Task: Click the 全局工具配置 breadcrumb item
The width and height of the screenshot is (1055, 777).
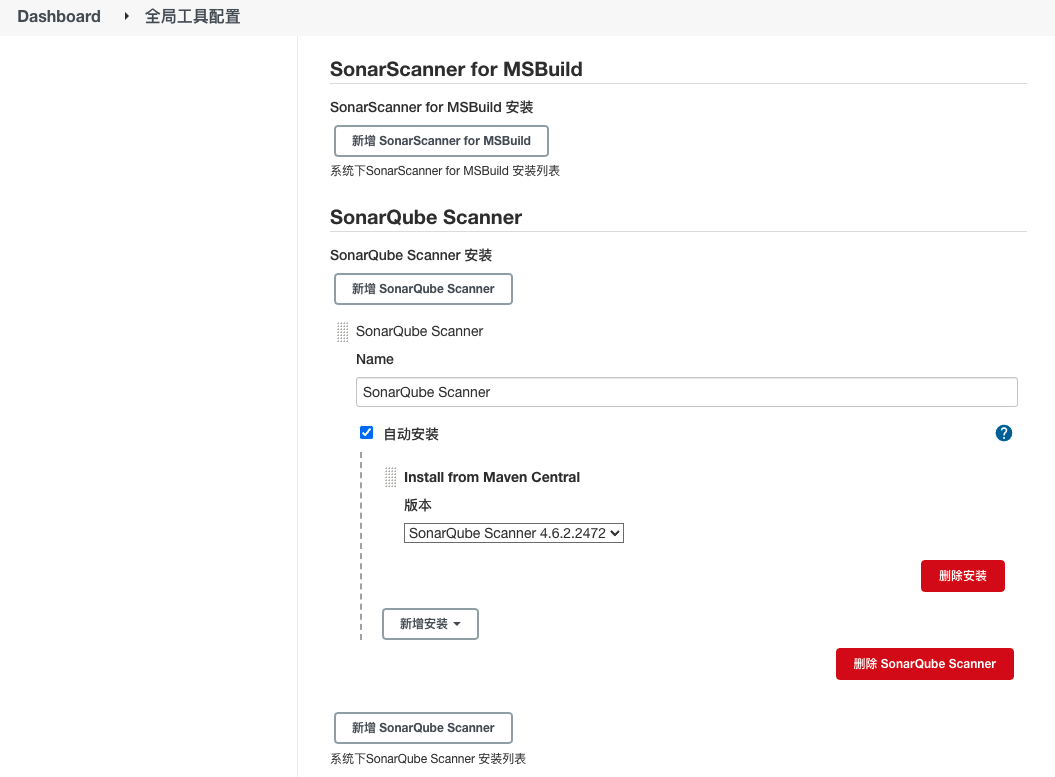Action: 192,16
